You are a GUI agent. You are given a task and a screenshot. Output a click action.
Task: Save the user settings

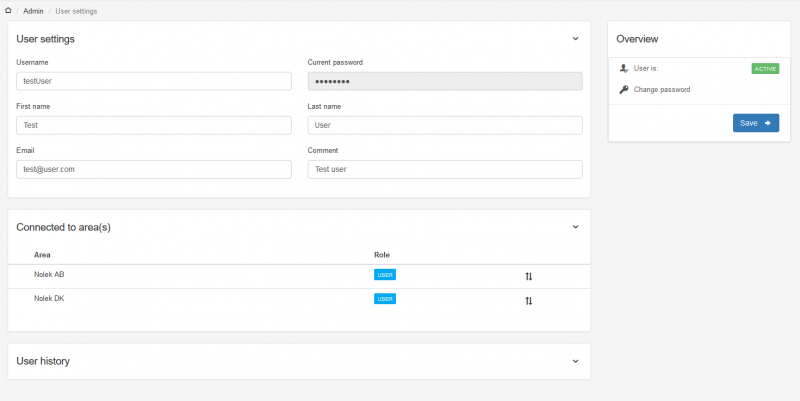pos(756,123)
